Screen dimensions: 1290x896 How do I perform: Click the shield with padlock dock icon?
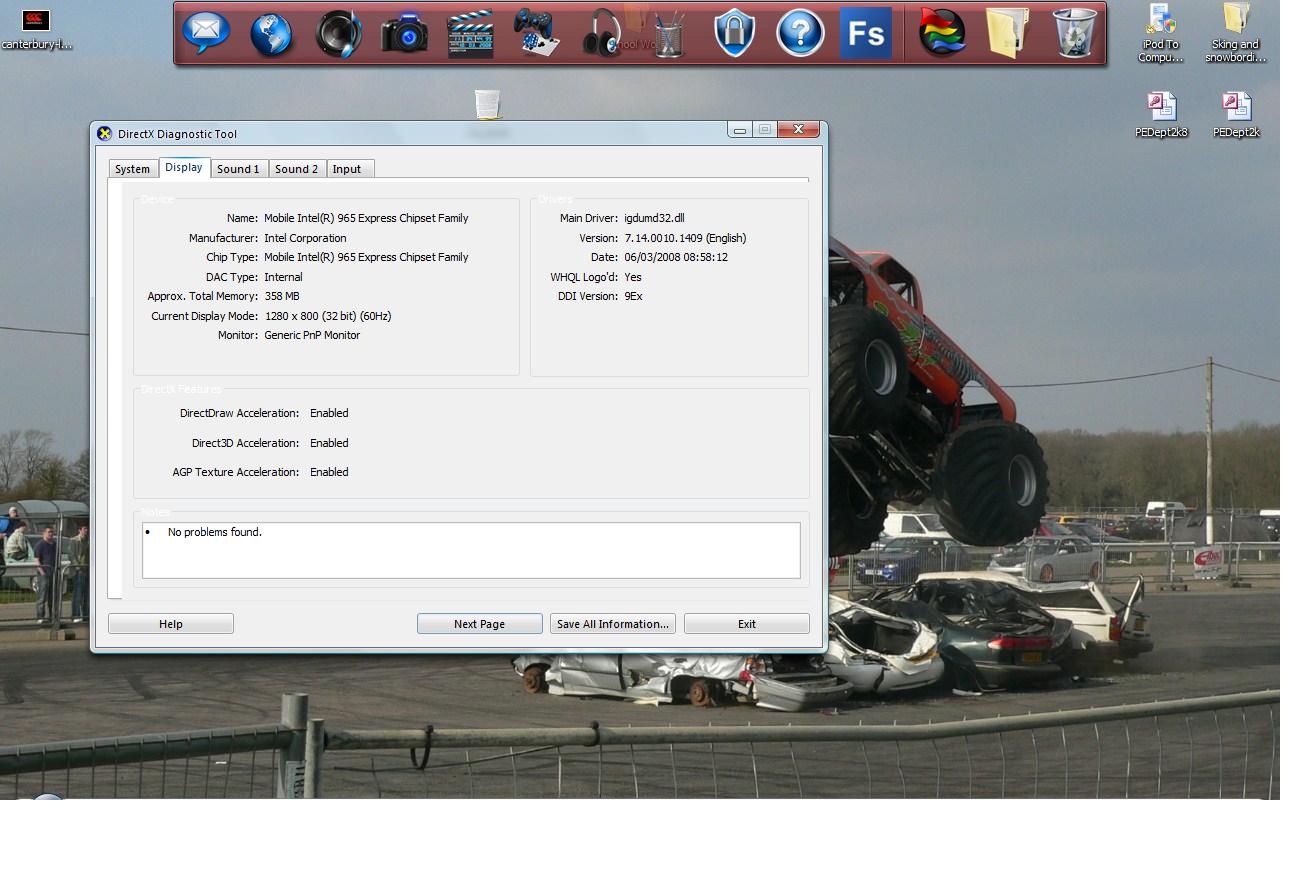pos(734,34)
